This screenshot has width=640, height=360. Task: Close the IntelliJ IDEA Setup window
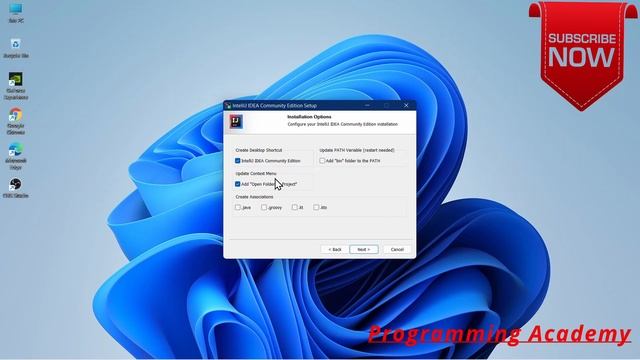[406, 105]
